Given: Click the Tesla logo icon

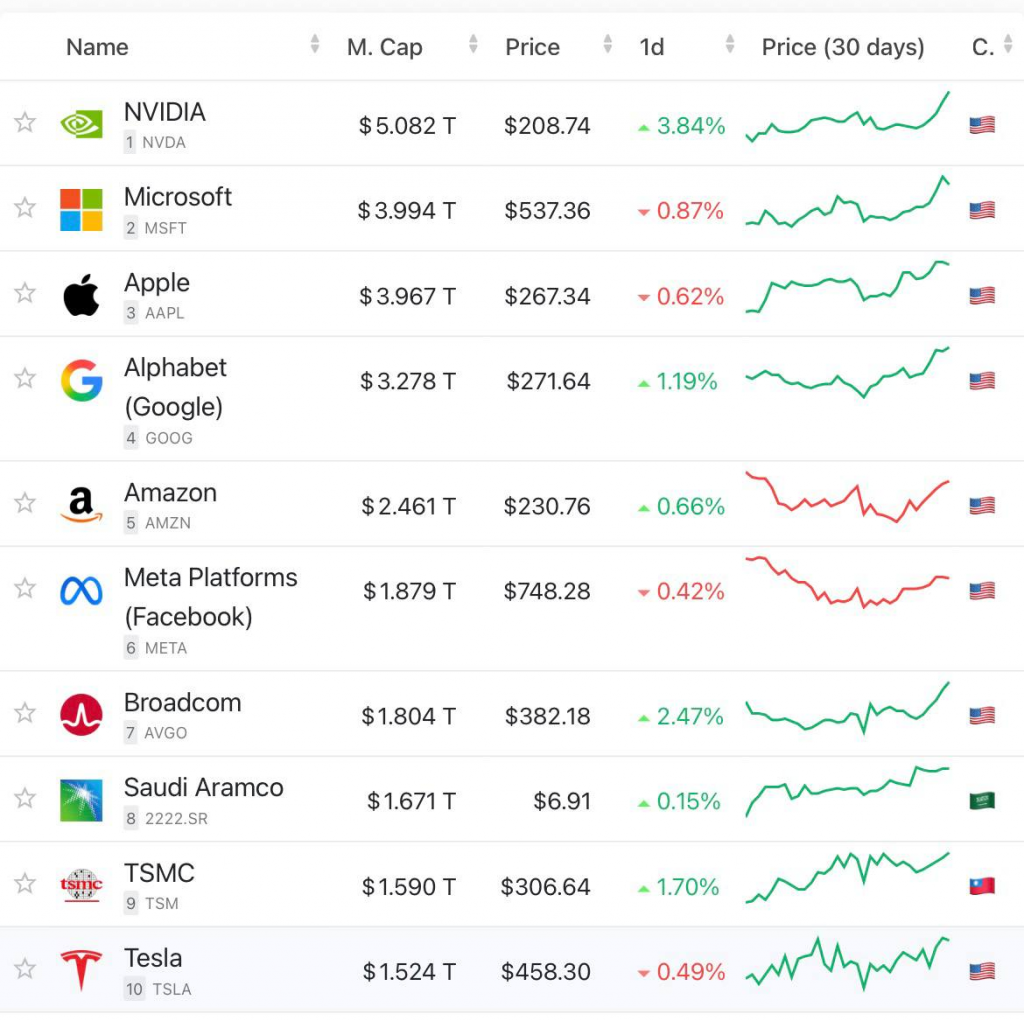Looking at the screenshot, I should (81, 969).
